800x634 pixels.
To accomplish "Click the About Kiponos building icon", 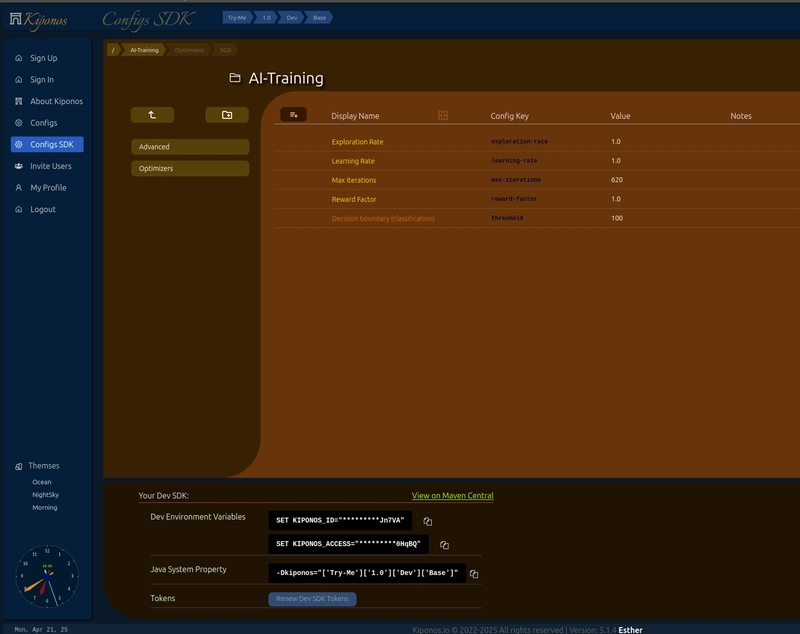I will 19,101.
